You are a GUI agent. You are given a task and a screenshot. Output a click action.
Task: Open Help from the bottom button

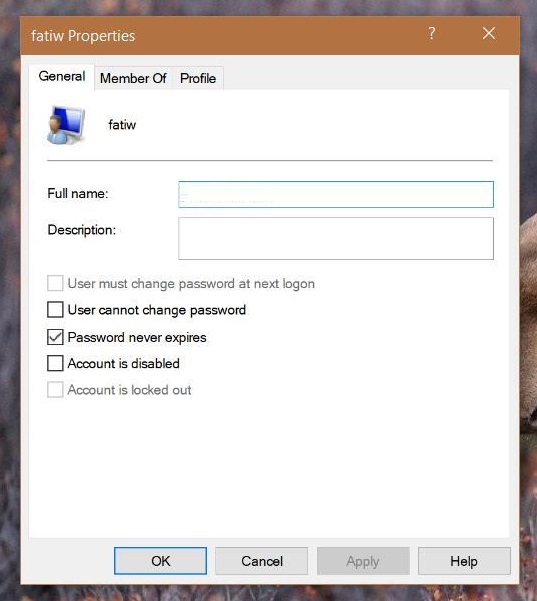[464, 561]
